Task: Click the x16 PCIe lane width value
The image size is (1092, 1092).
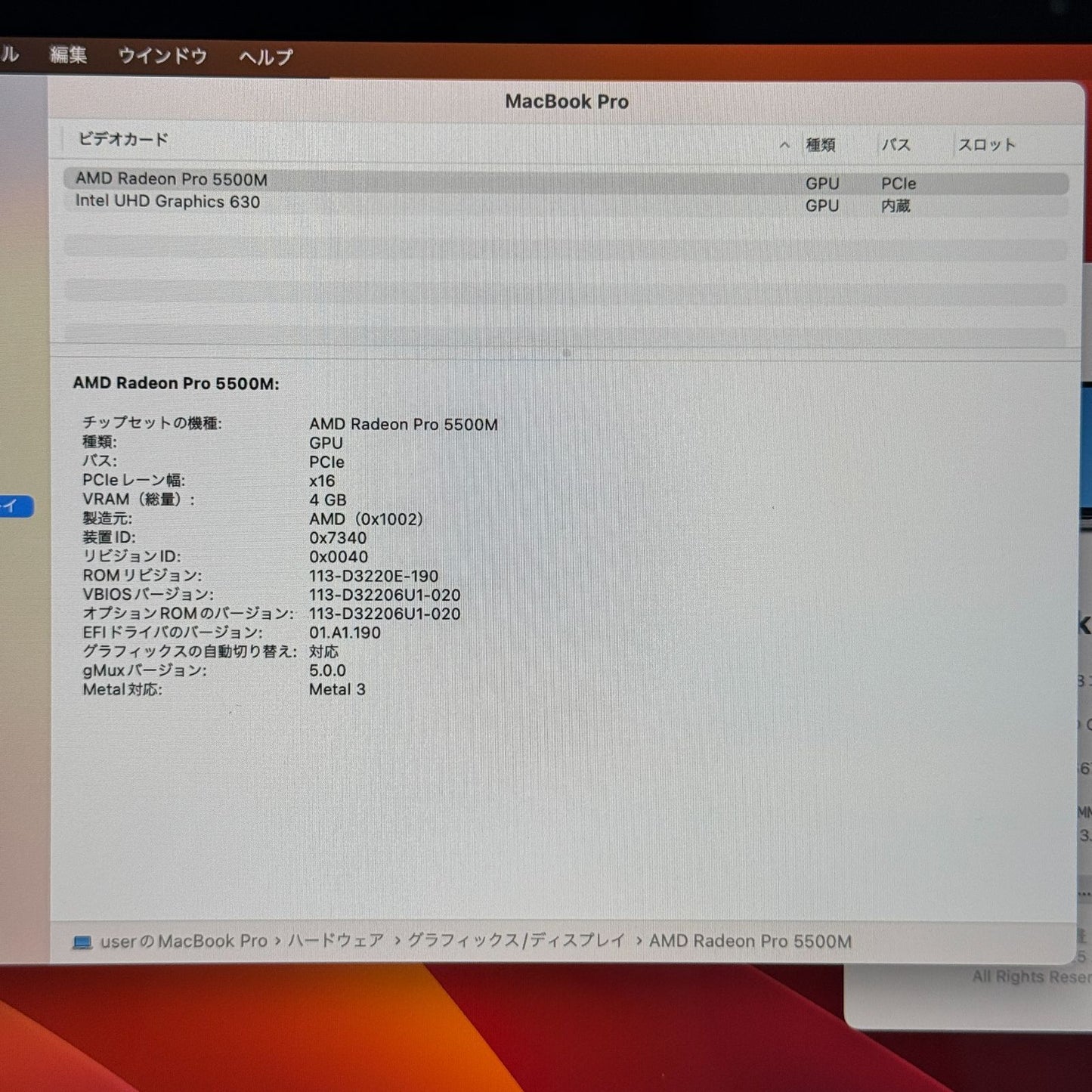Action: point(322,481)
